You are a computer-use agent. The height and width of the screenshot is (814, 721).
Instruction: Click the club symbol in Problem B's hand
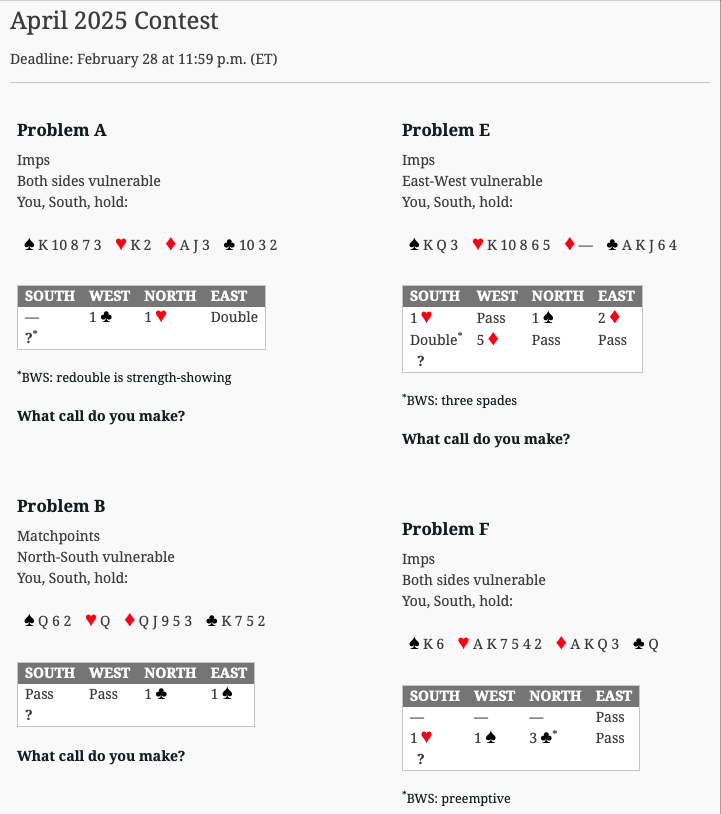(212, 621)
